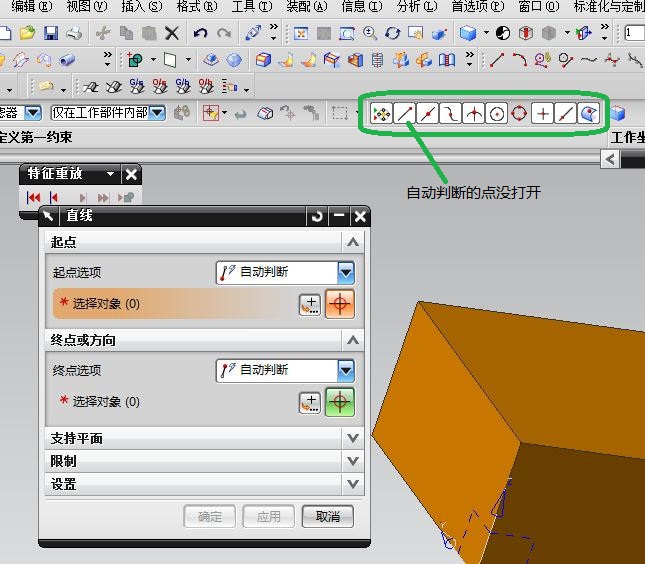Open the 编辑(E) menu
This screenshot has height=564, width=645.
click(32, 6)
